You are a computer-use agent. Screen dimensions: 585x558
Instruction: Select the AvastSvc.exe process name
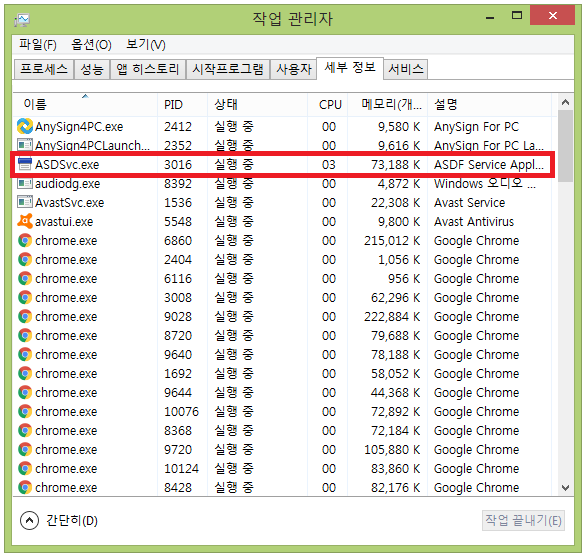[69, 203]
